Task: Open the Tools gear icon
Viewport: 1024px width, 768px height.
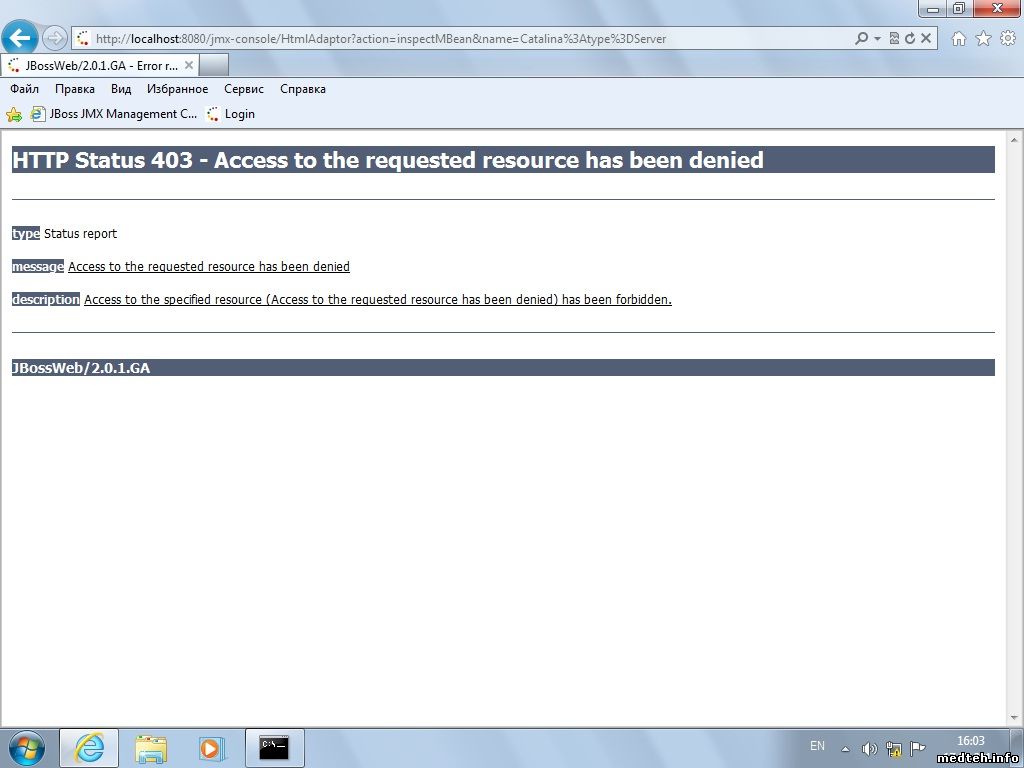Action: click(x=1007, y=39)
